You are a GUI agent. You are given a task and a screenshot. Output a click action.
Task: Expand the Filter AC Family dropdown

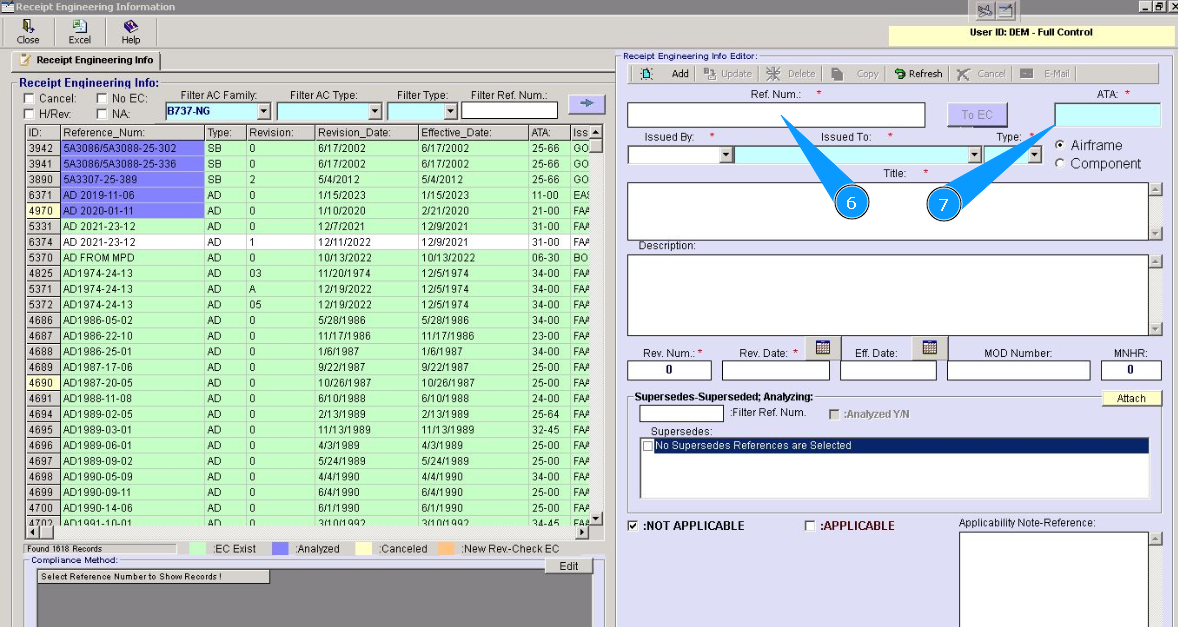[264, 111]
